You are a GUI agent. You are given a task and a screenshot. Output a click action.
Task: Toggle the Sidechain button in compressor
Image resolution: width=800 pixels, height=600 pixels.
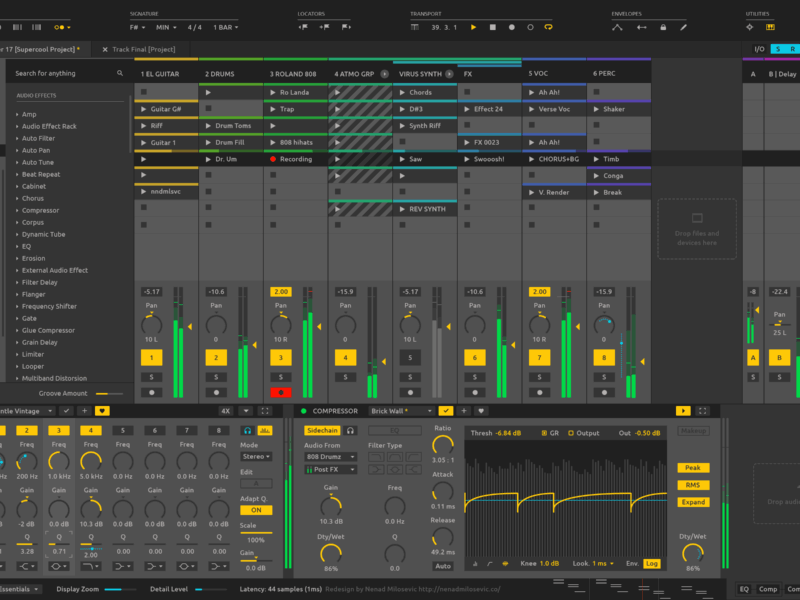tap(322, 430)
